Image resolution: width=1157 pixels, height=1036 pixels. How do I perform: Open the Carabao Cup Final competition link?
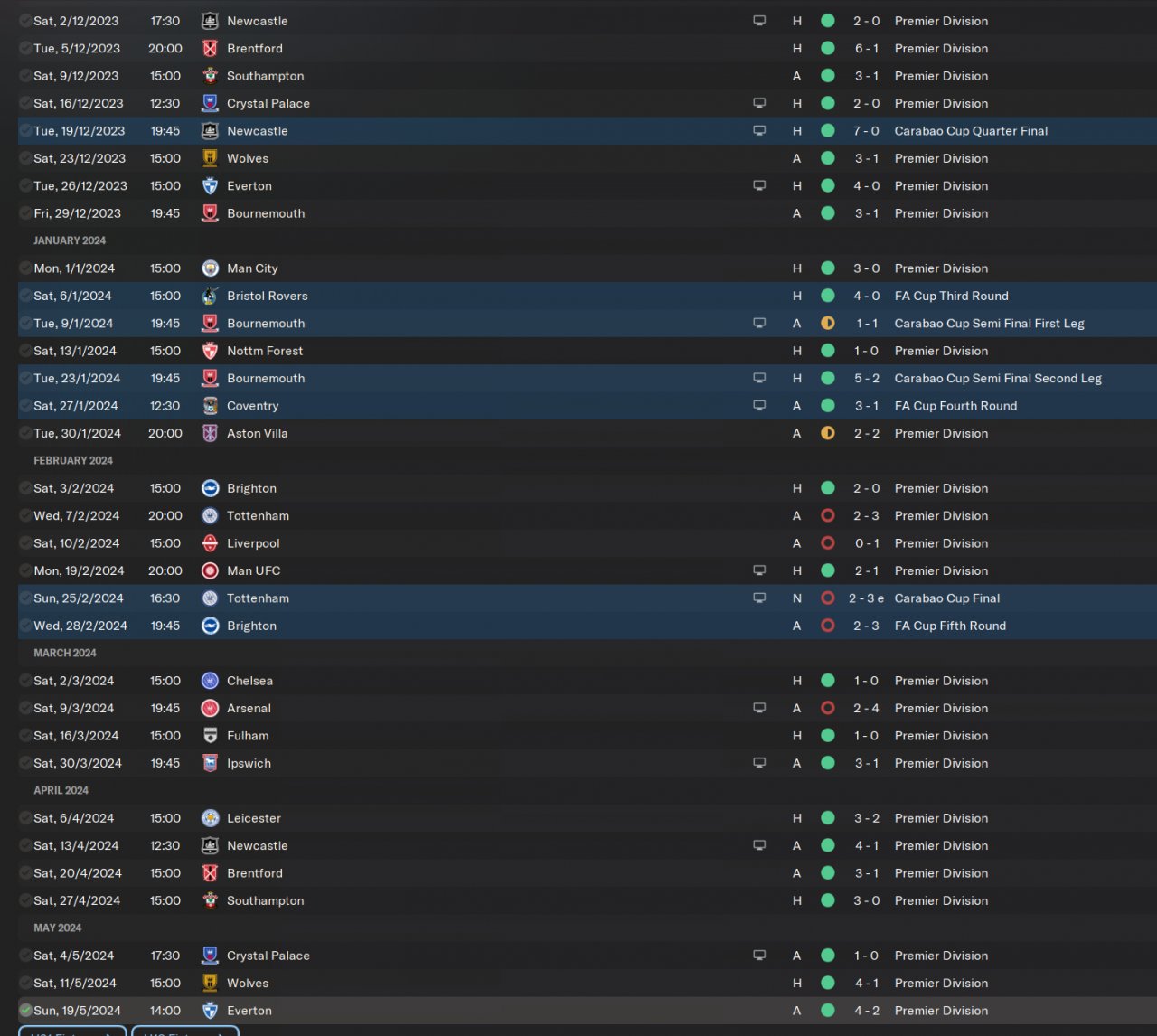tap(946, 598)
